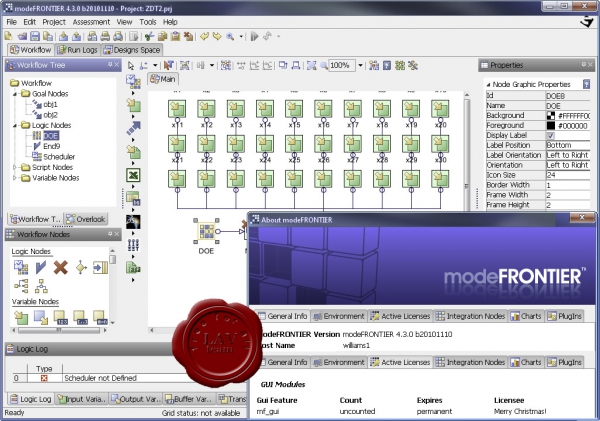Select the Excel node icon in vertical palette
600x421 pixels.
(x=133, y=175)
